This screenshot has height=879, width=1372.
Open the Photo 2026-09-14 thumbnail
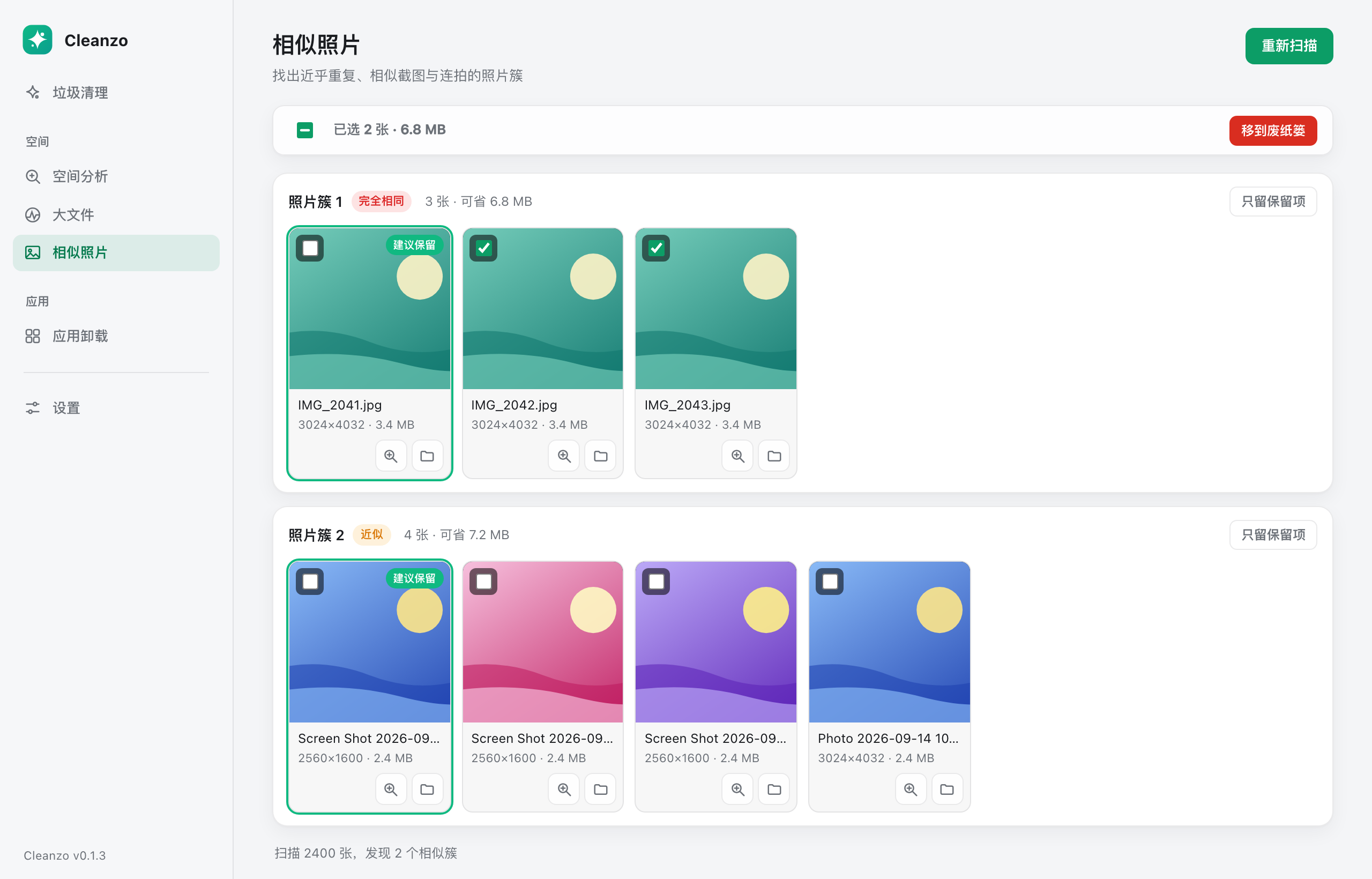889,642
